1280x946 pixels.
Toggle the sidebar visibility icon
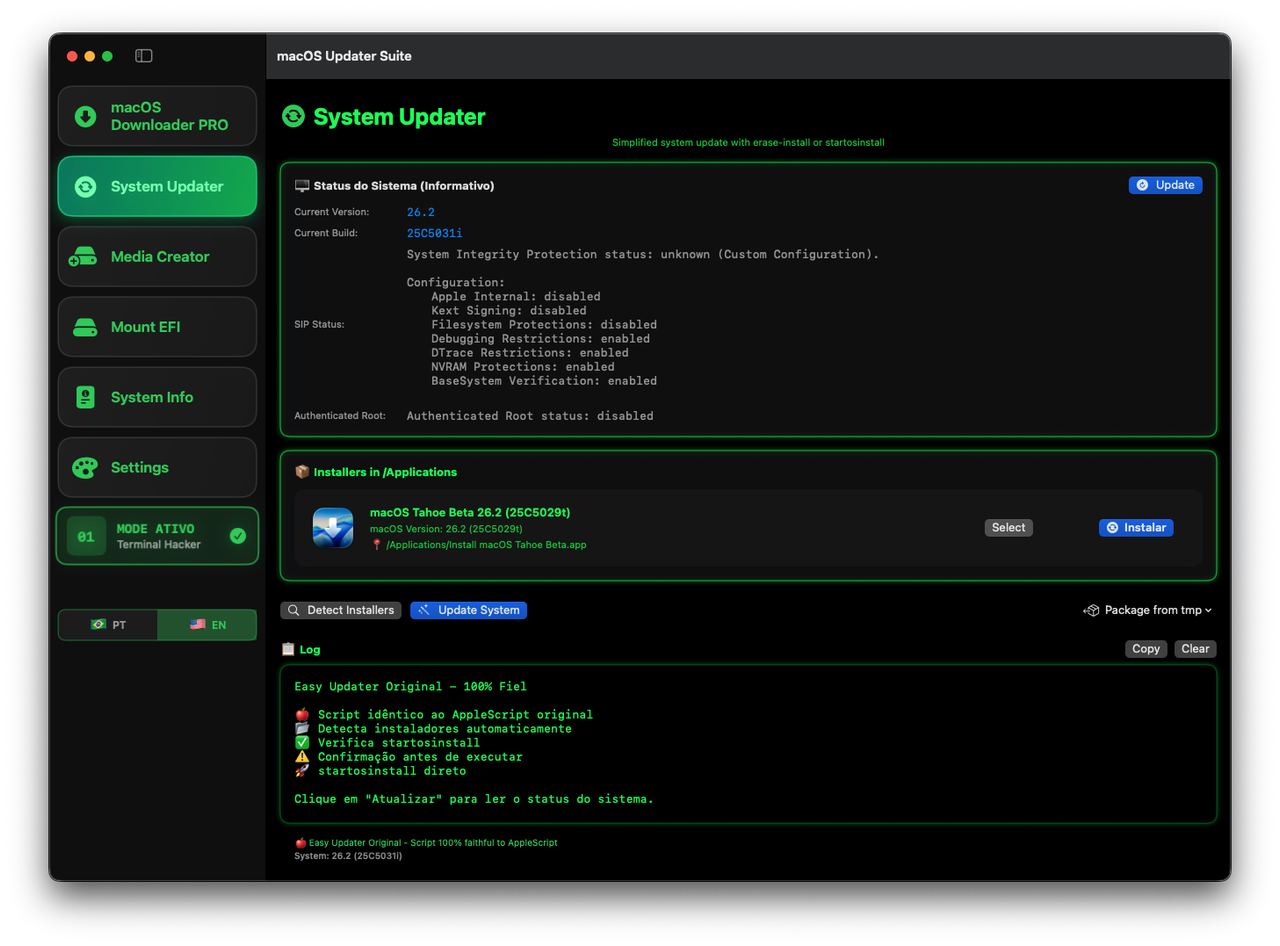click(144, 56)
